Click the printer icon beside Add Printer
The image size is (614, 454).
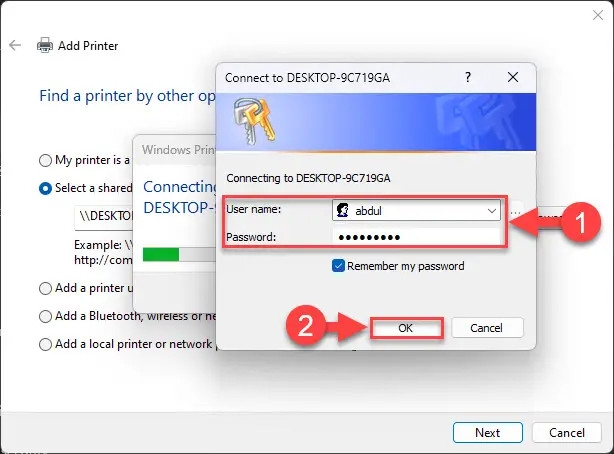click(x=45, y=45)
